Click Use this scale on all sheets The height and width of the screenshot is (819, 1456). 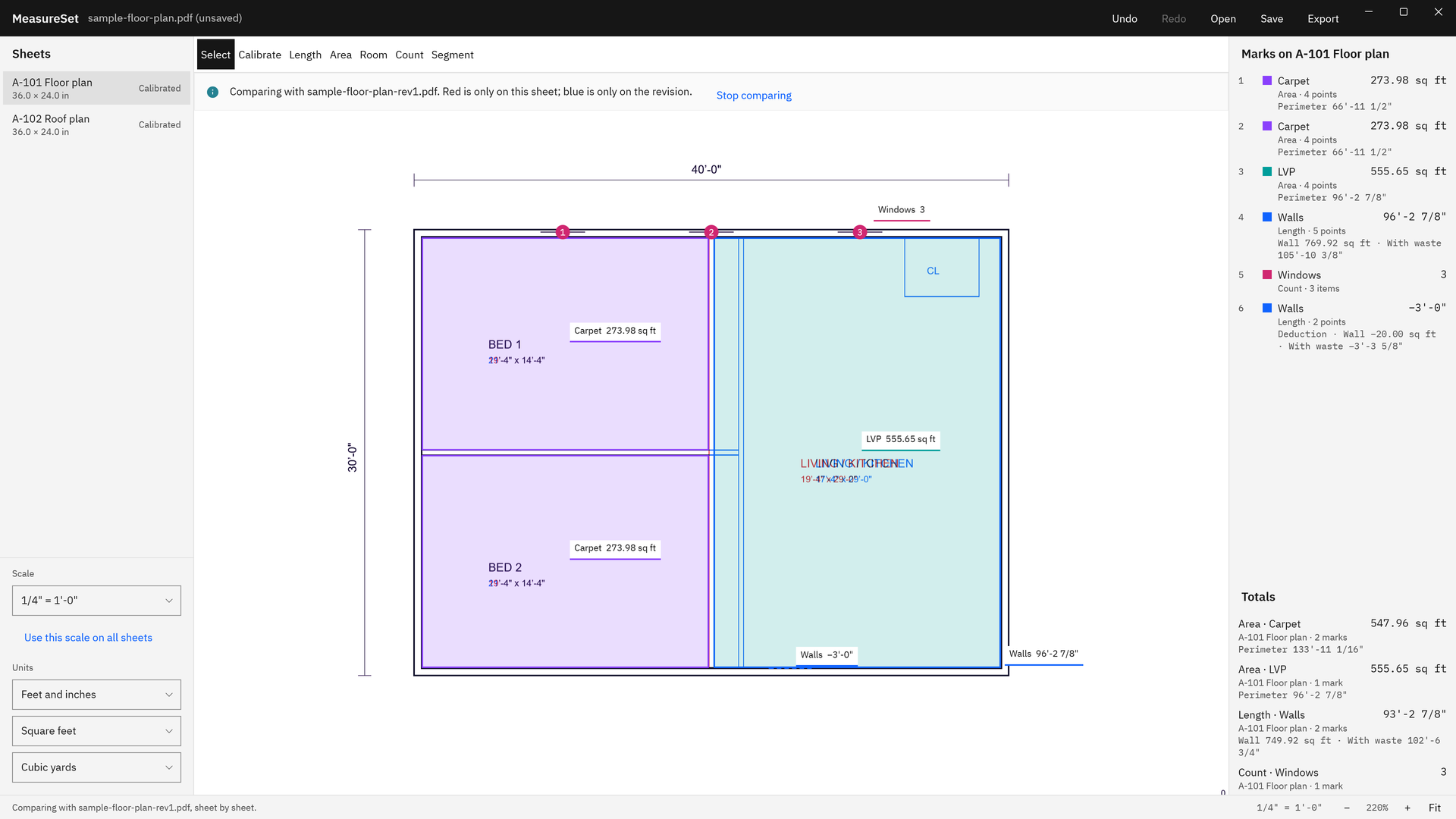point(88,638)
